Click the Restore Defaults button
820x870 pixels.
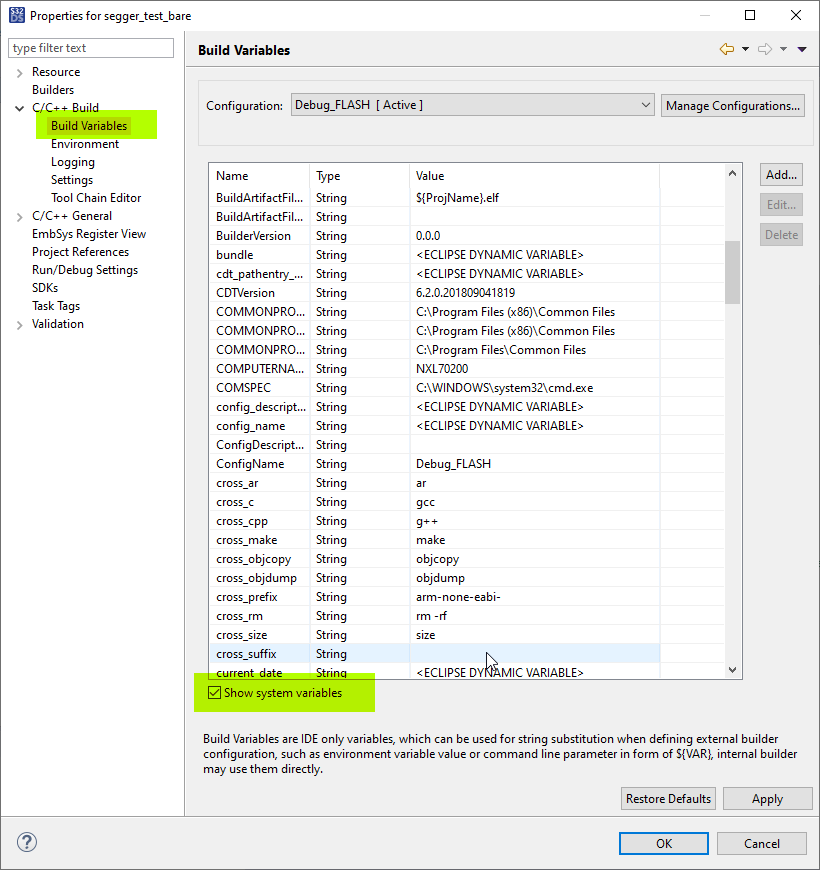(x=668, y=798)
